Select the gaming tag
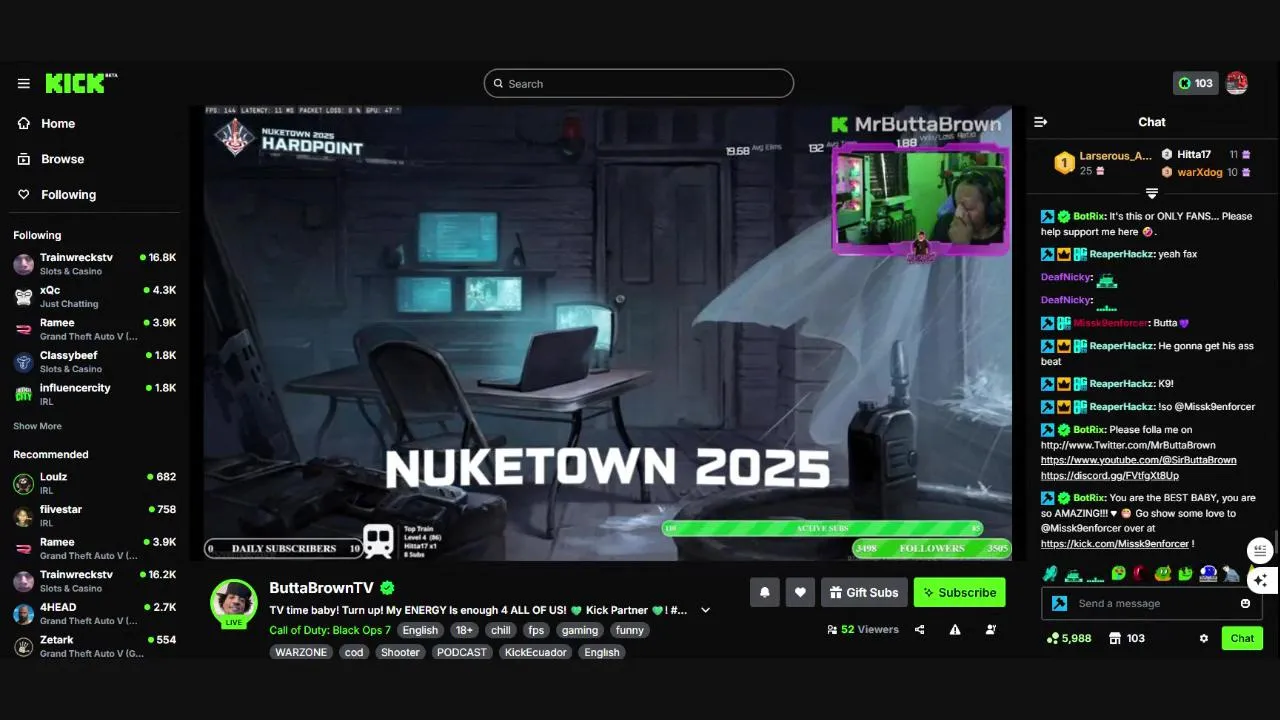Image resolution: width=1280 pixels, height=720 pixels. click(x=579, y=630)
